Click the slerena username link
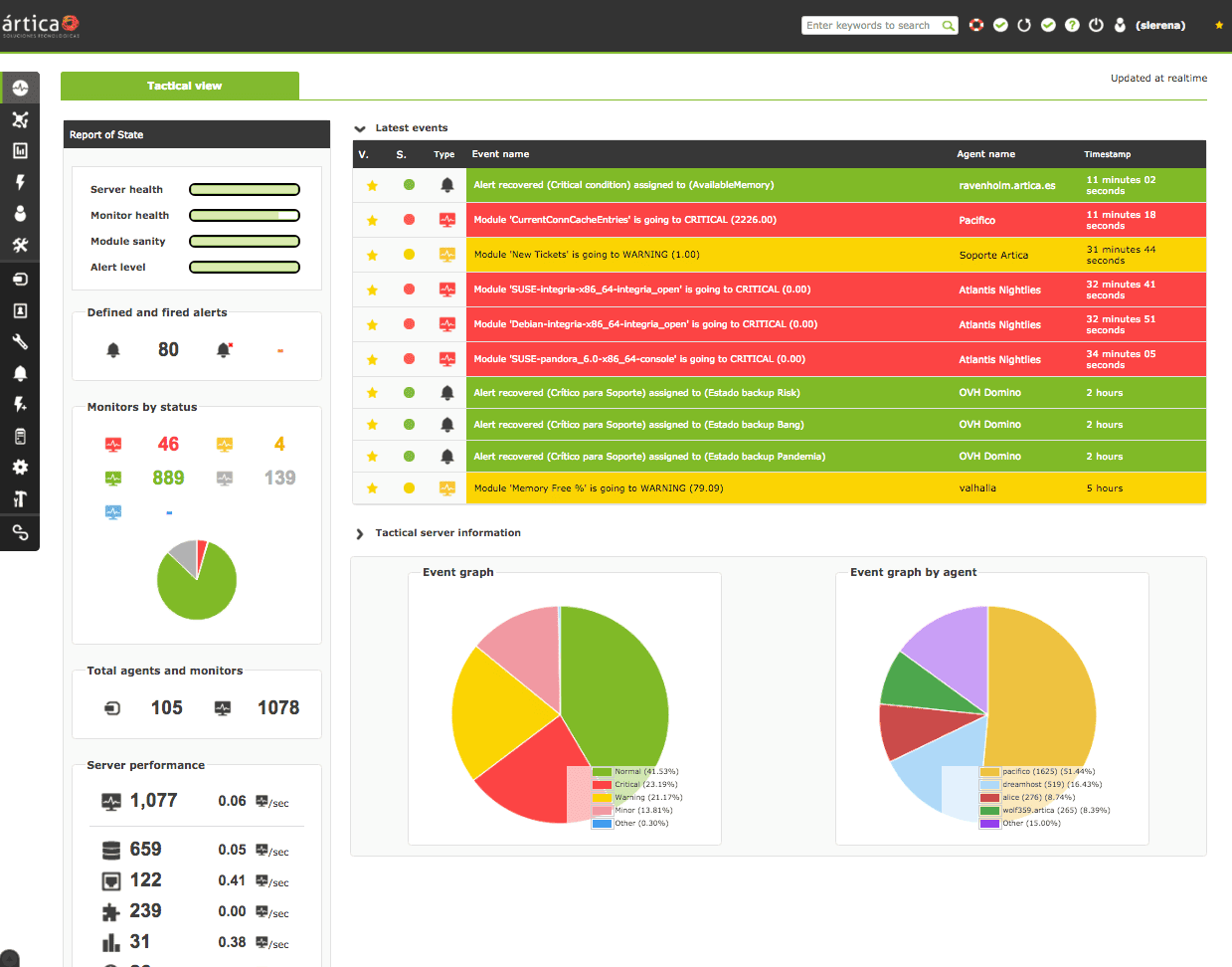This screenshot has height=967, width=1232. pos(1160,26)
